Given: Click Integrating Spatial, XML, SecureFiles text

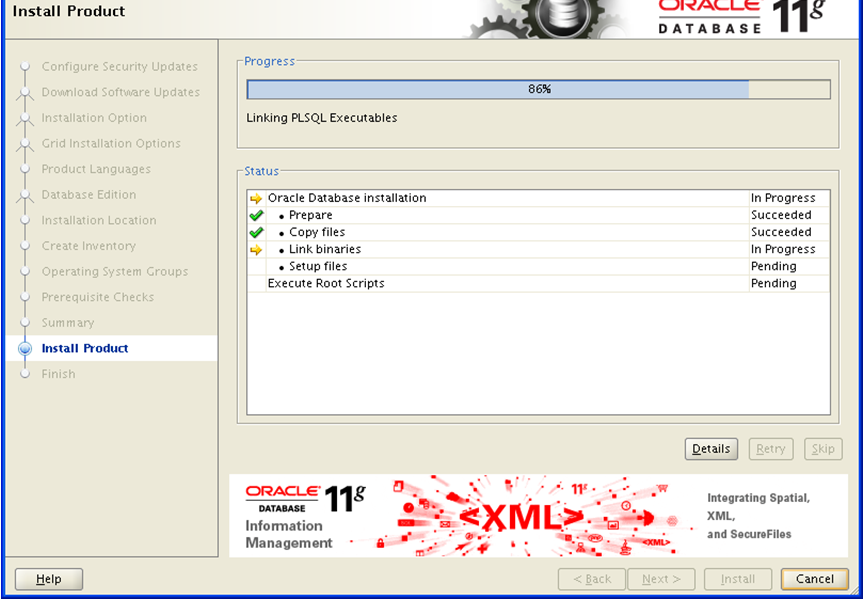Looking at the screenshot, I should click(758, 516).
